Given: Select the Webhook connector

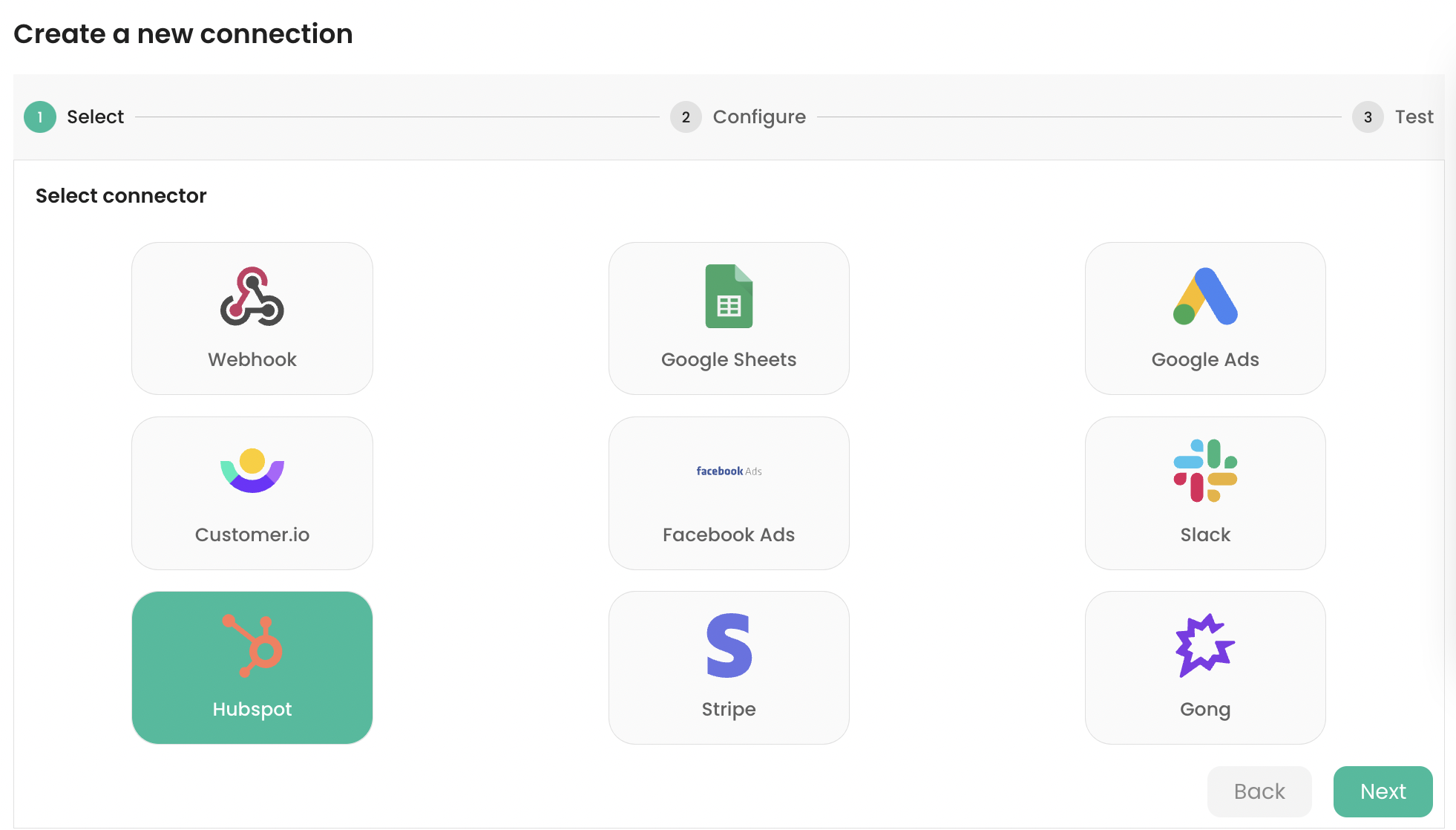Looking at the screenshot, I should (x=252, y=318).
